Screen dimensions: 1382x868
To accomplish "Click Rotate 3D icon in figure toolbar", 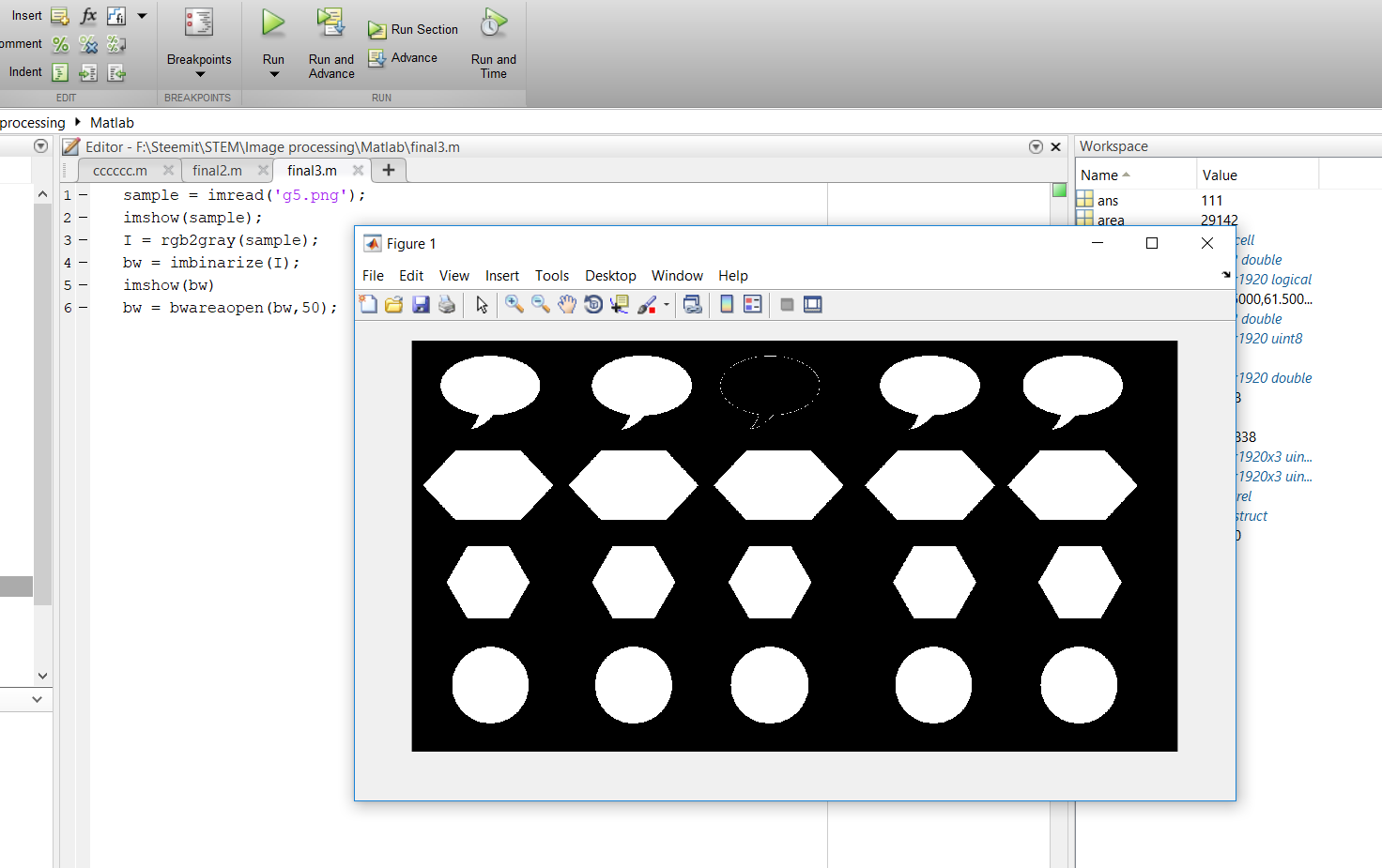I will pos(593,304).
